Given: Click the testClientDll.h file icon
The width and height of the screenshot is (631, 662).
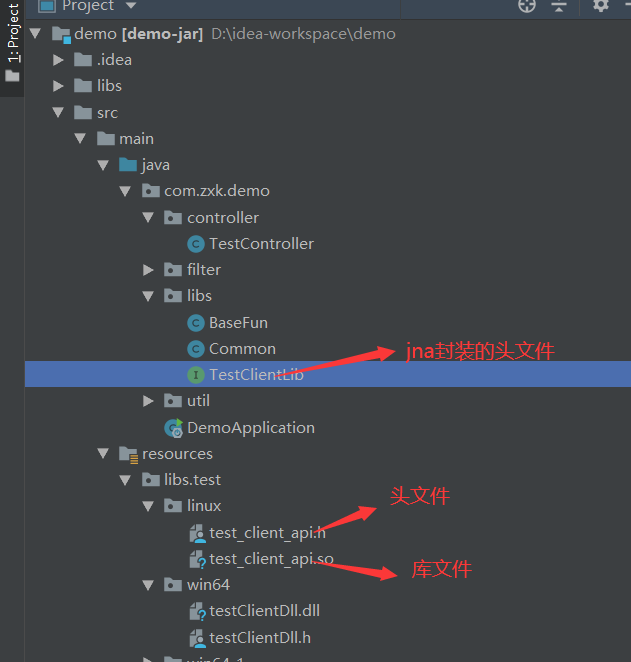Looking at the screenshot, I should [198, 638].
